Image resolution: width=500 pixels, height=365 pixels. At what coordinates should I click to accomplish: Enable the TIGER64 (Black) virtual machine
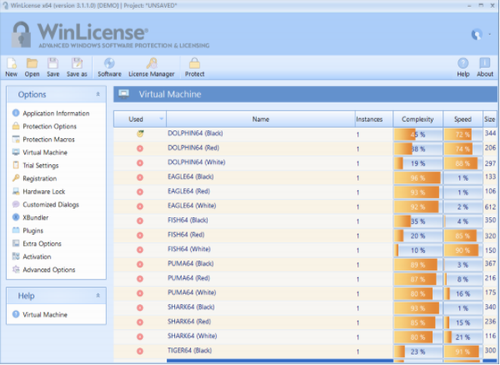pyautogui.click(x=140, y=351)
